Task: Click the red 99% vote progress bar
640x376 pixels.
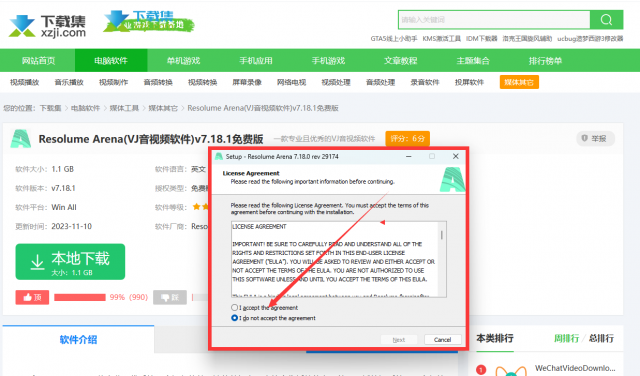Action: [80, 297]
